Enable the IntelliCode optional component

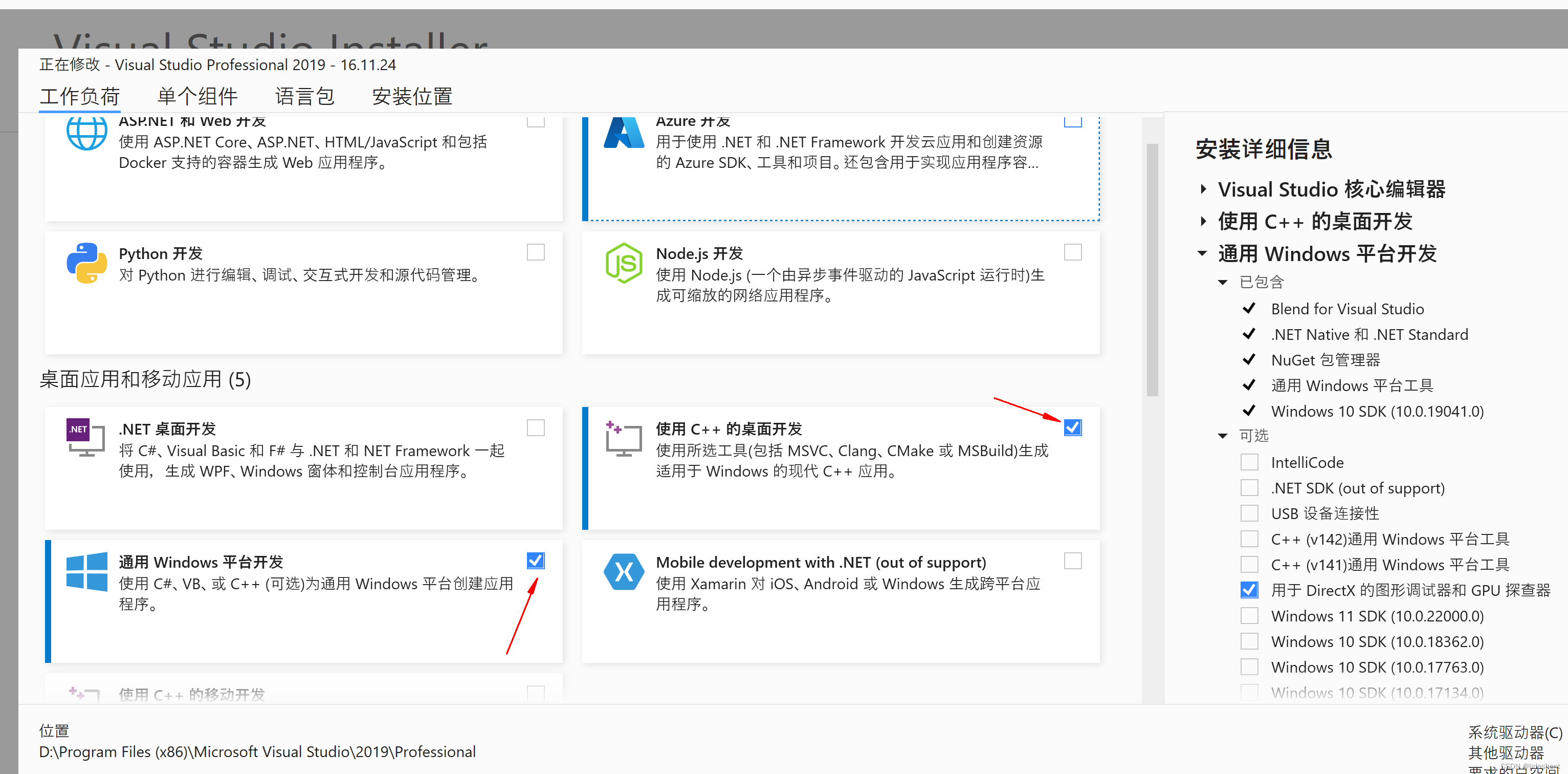click(1249, 462)
